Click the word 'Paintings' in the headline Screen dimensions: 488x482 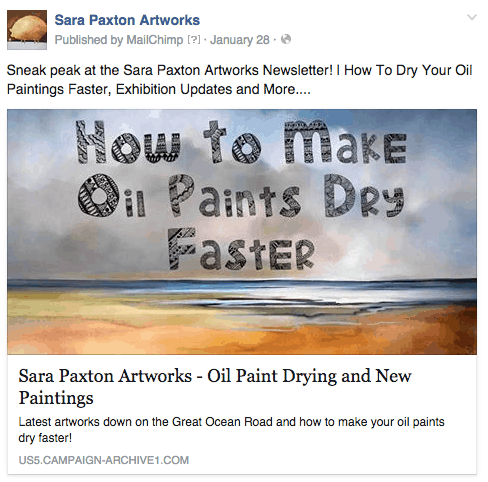click(56, 398)
